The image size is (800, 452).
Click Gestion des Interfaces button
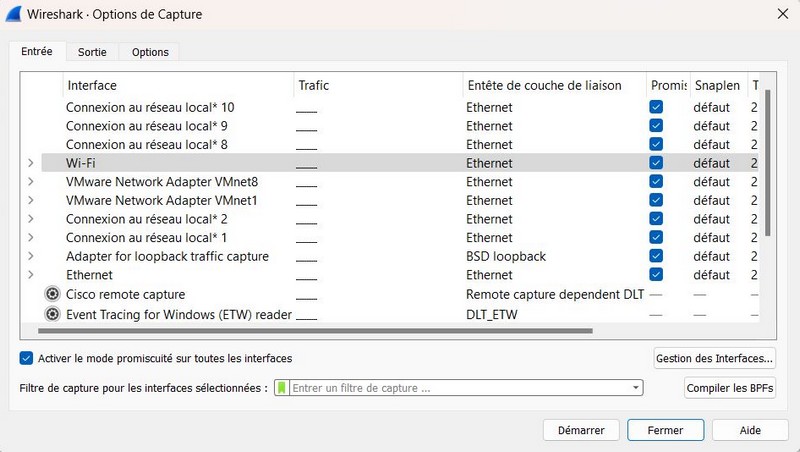(714, 357)
